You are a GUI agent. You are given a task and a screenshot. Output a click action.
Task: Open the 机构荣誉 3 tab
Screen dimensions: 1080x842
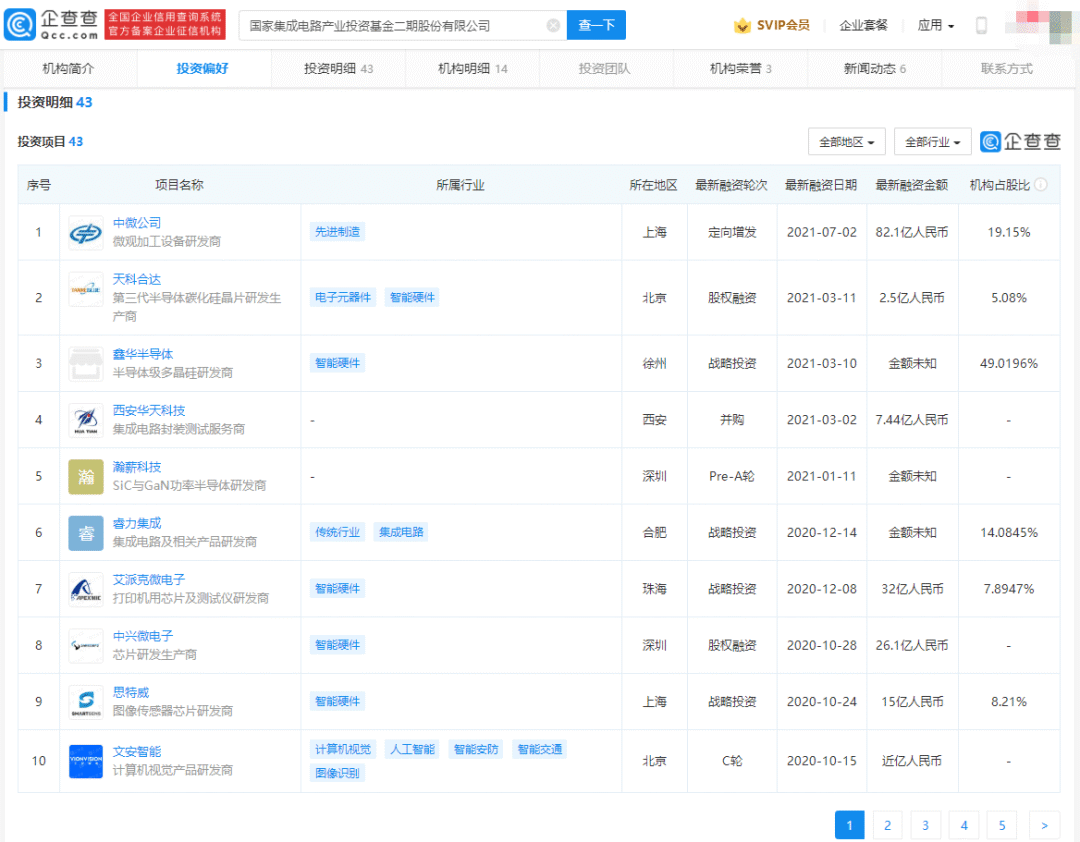[740, 68]
